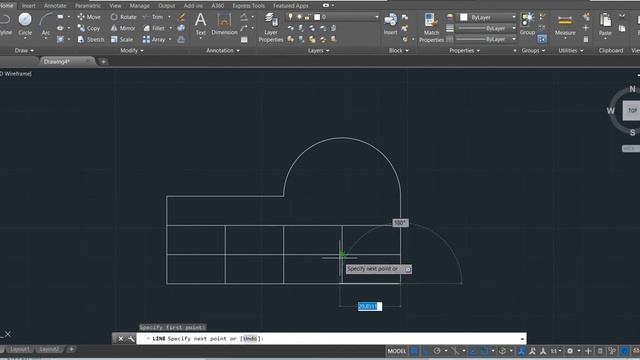Open the Manage ribbon tab
The image size is (640, 360).
click(x=139, y=6)
